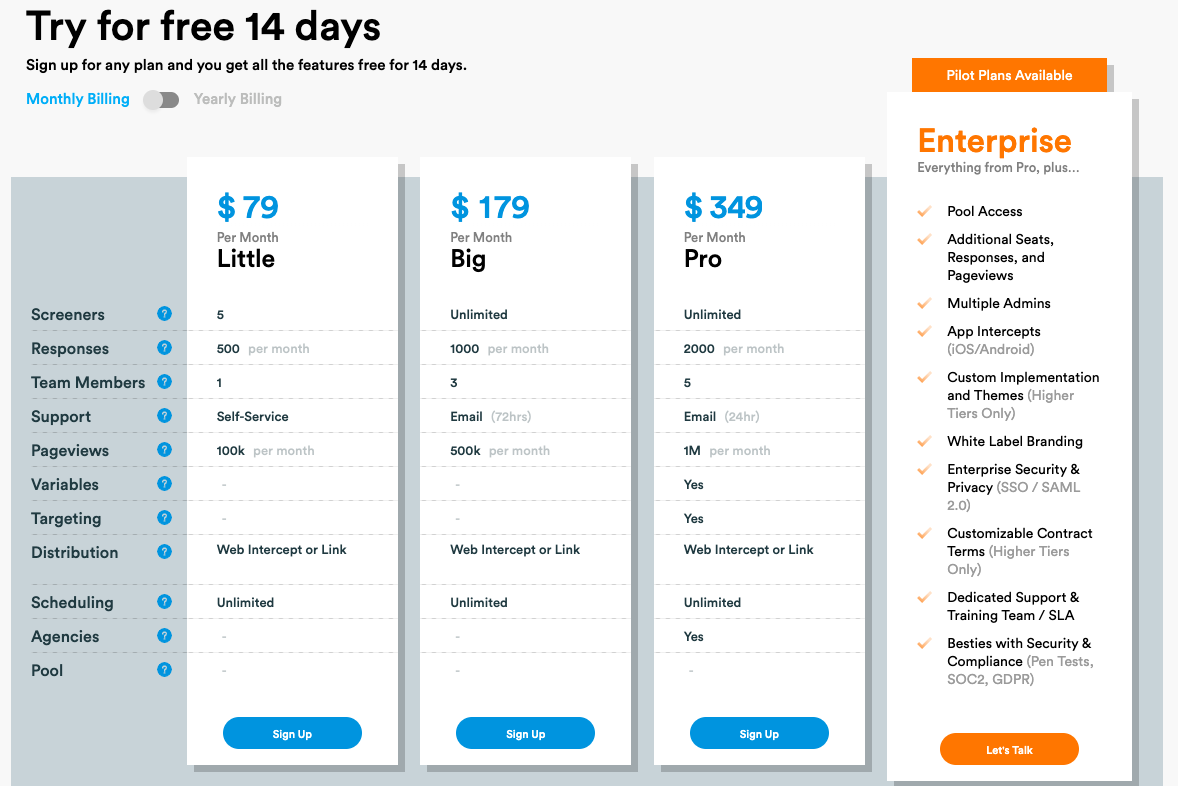Sign Up for the Pro plan
Image resolution: width=1178 pixels, height=786 pixels.
point(759,733)
